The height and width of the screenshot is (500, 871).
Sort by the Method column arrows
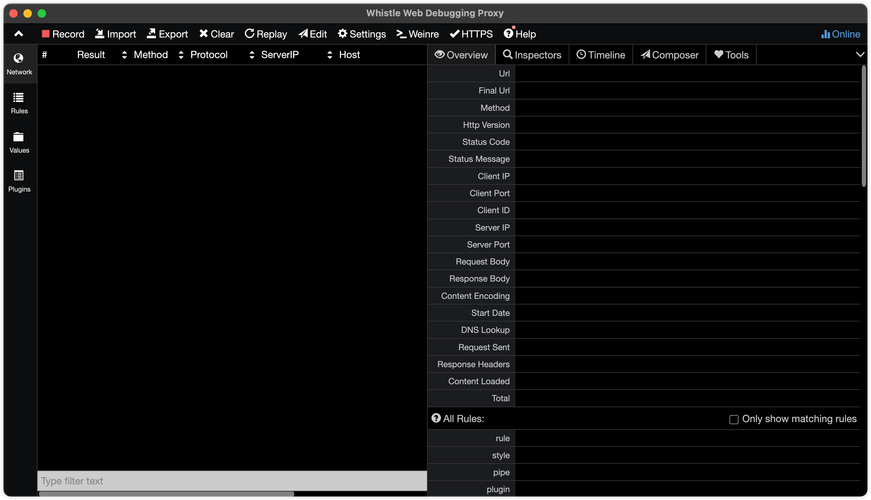click(124, 54)
